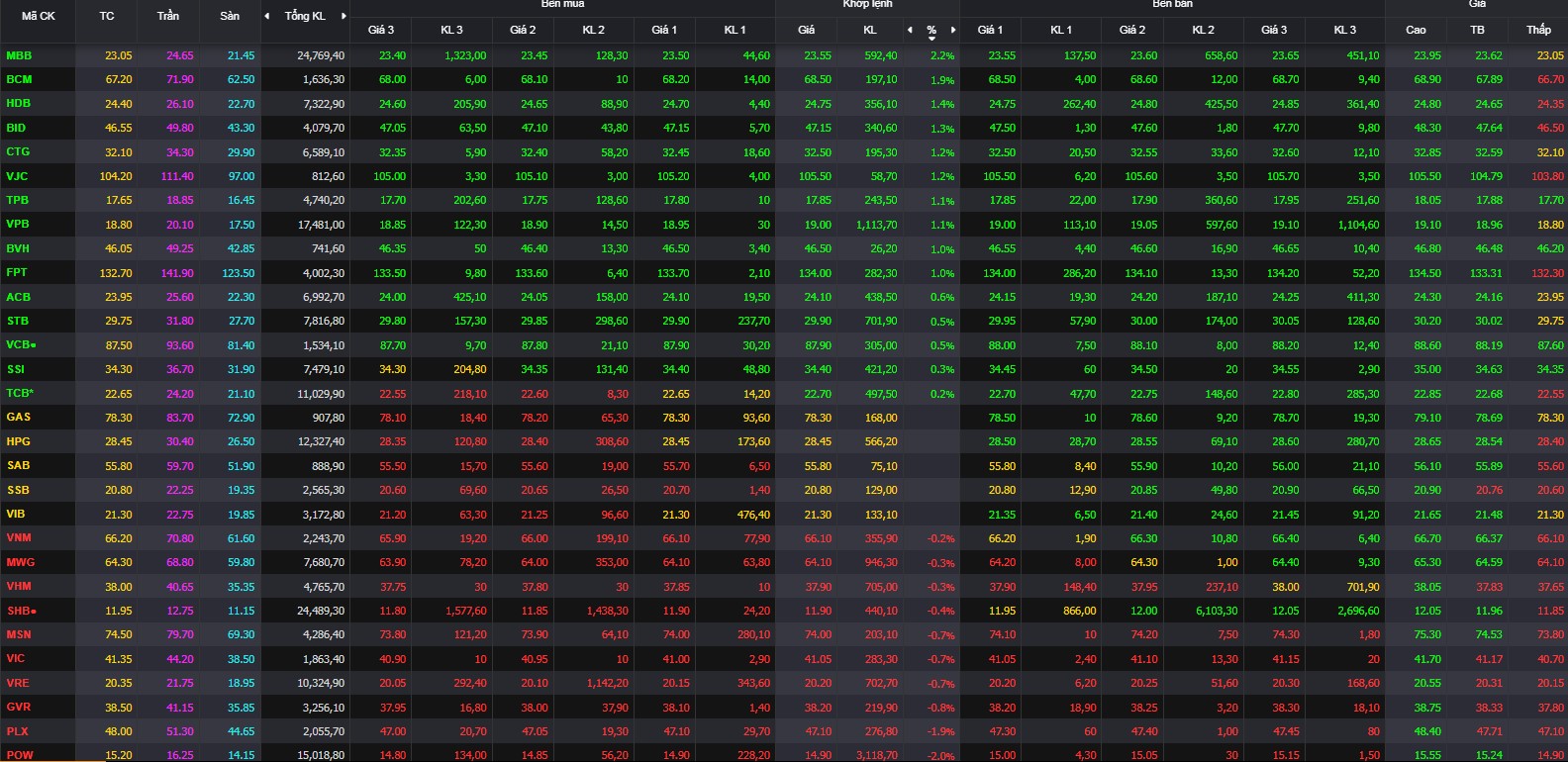Viewport: 1568px width, 762px height.
Task: Click SHB total volume 24,489,30
Action: (321, 611)
